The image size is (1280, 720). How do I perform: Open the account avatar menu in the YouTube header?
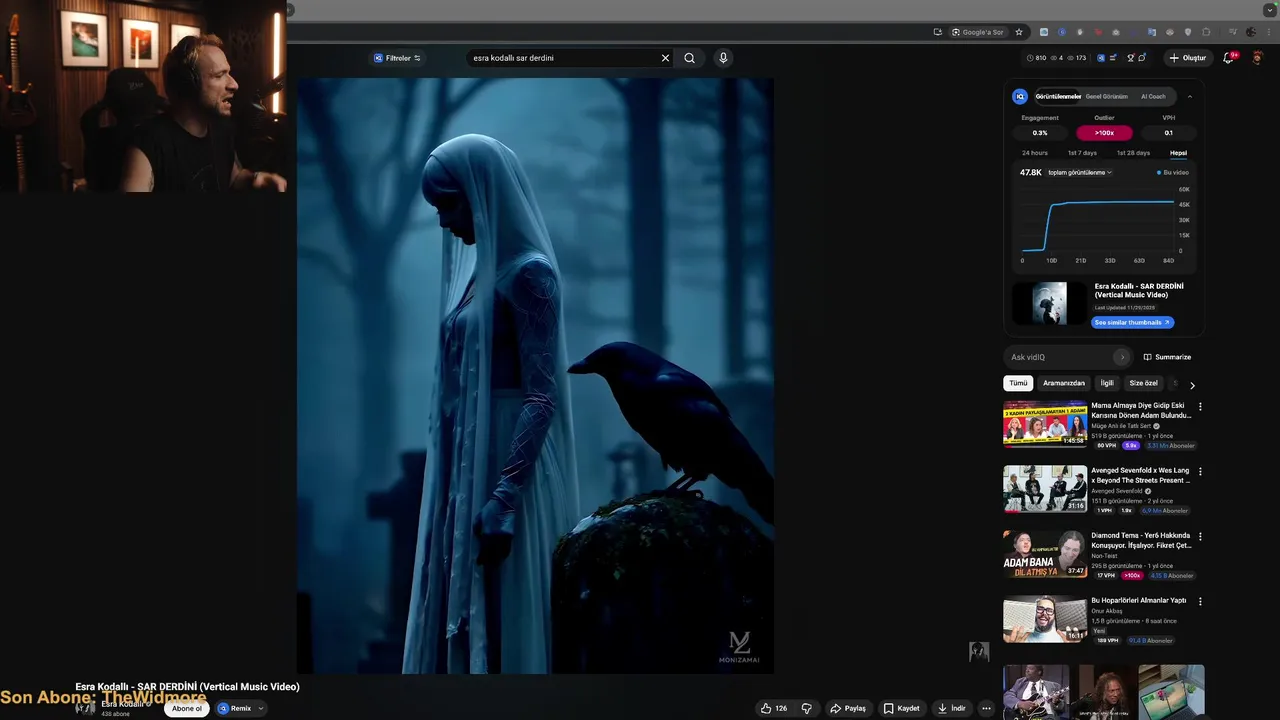click(1258, 58)
